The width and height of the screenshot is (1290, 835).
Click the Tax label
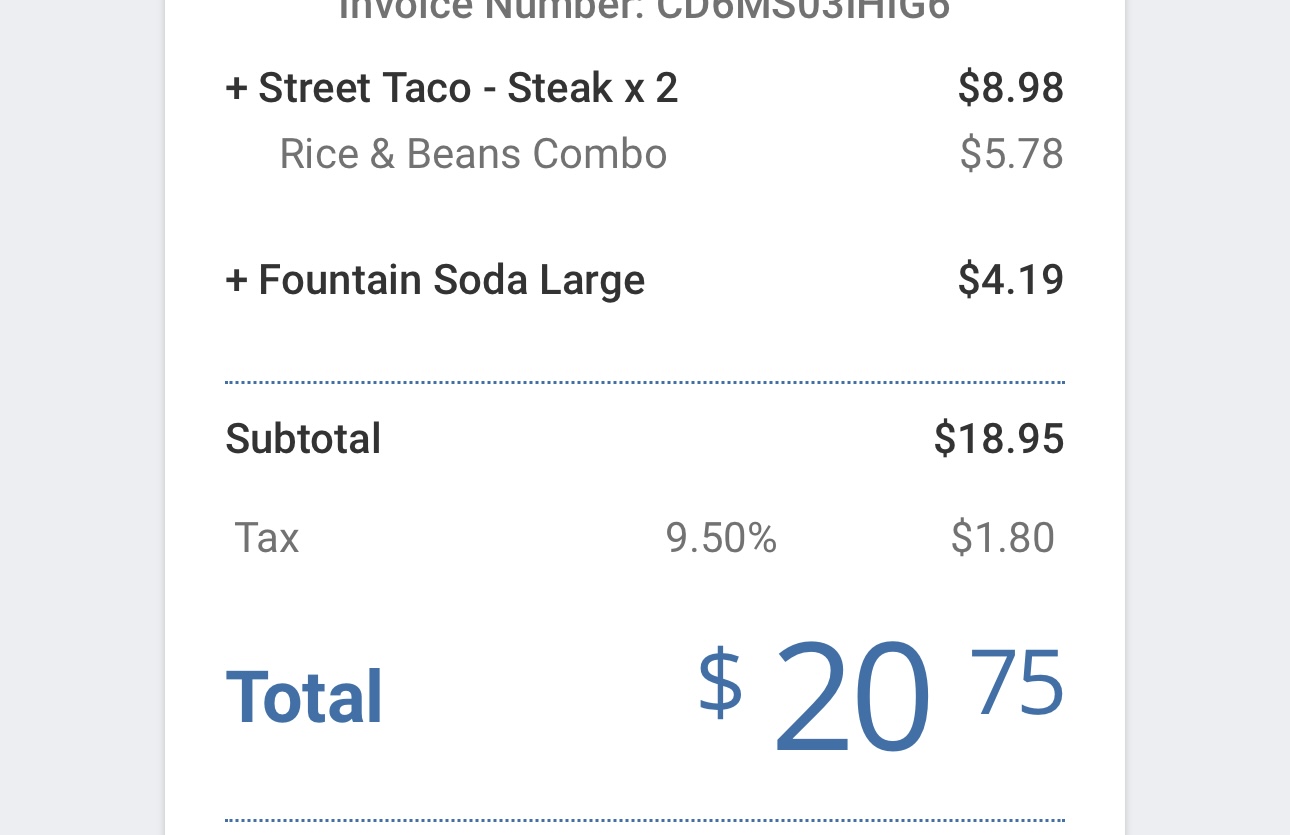(x=267, y=538)
